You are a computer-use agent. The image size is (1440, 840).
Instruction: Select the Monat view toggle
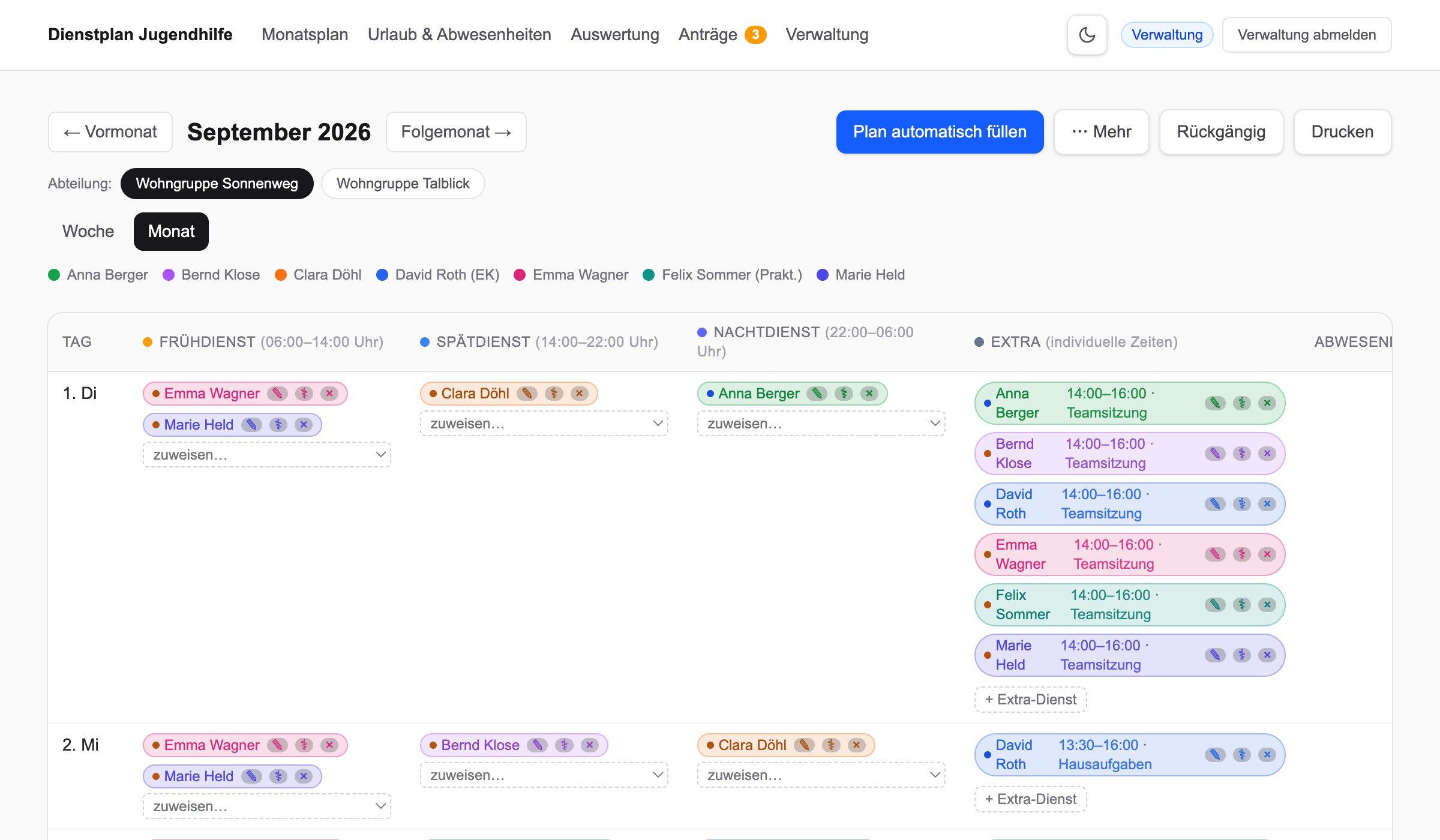tap(171, 232)
